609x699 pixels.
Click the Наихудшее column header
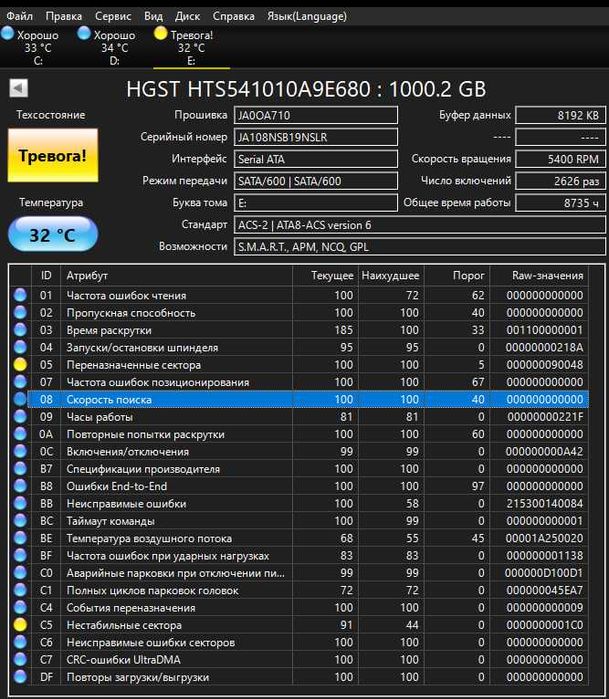[x=391, y=275]
